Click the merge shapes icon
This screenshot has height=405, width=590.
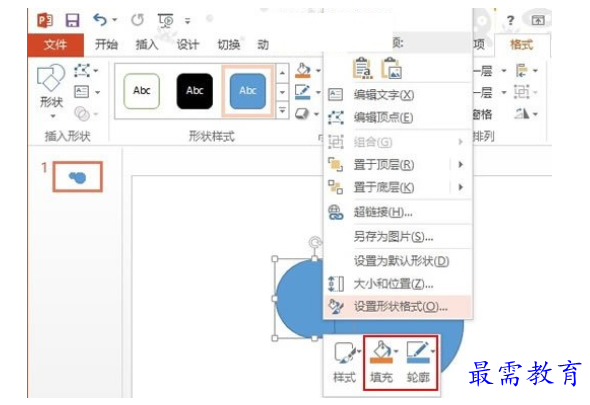click(x=82, y=113)
